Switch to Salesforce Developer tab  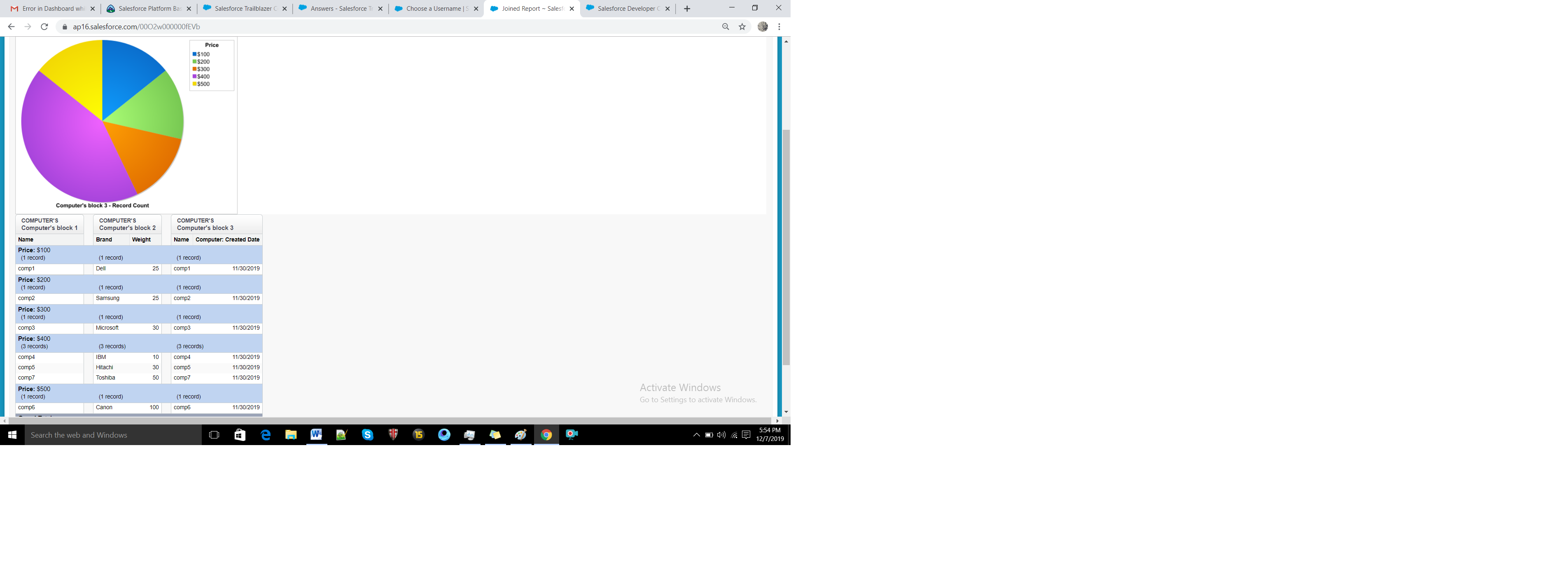[x=626, y=9]
